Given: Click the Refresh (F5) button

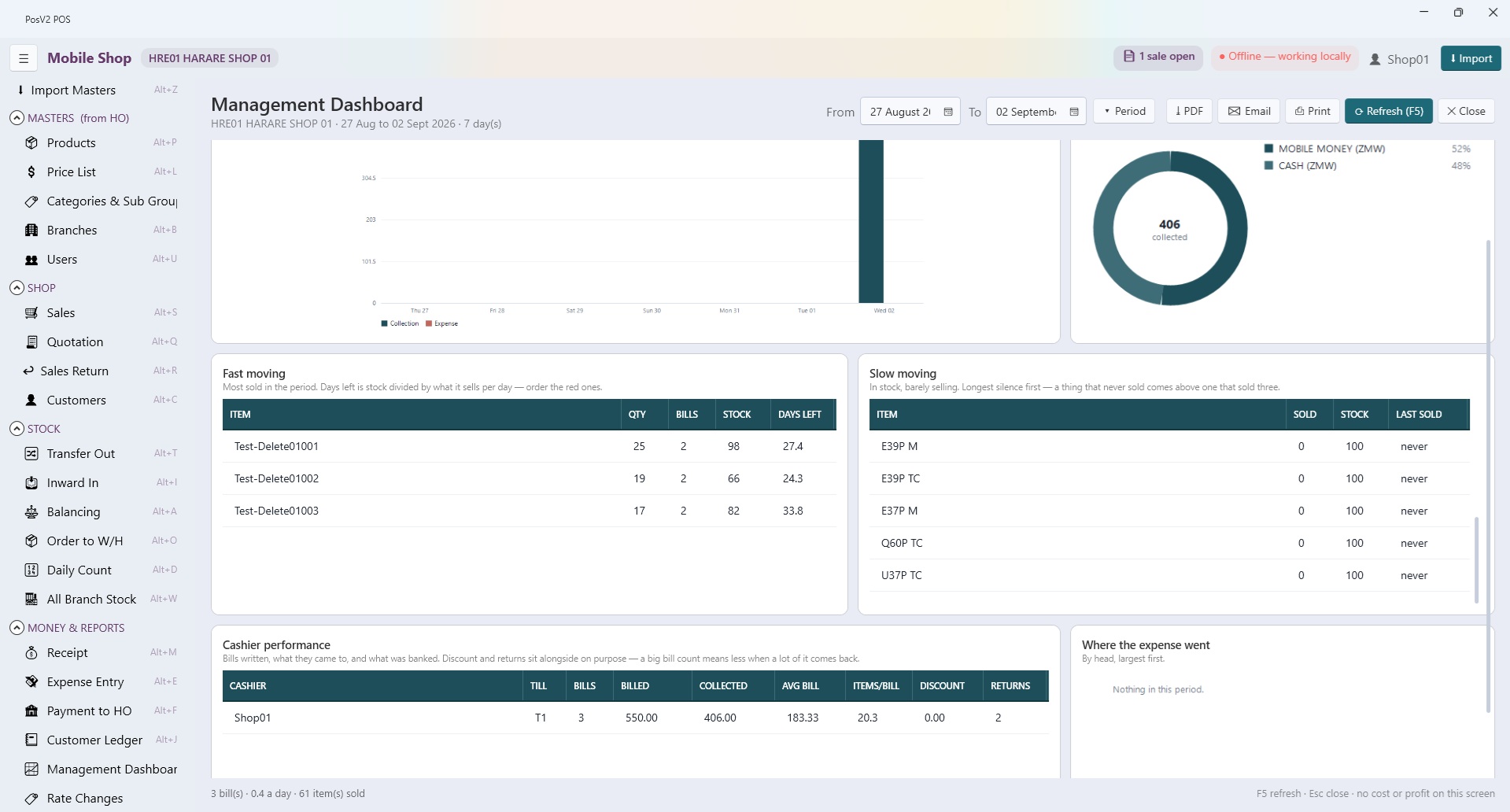Looking at the screenshot, I should pyautogui.click(x=1389, y=111).
